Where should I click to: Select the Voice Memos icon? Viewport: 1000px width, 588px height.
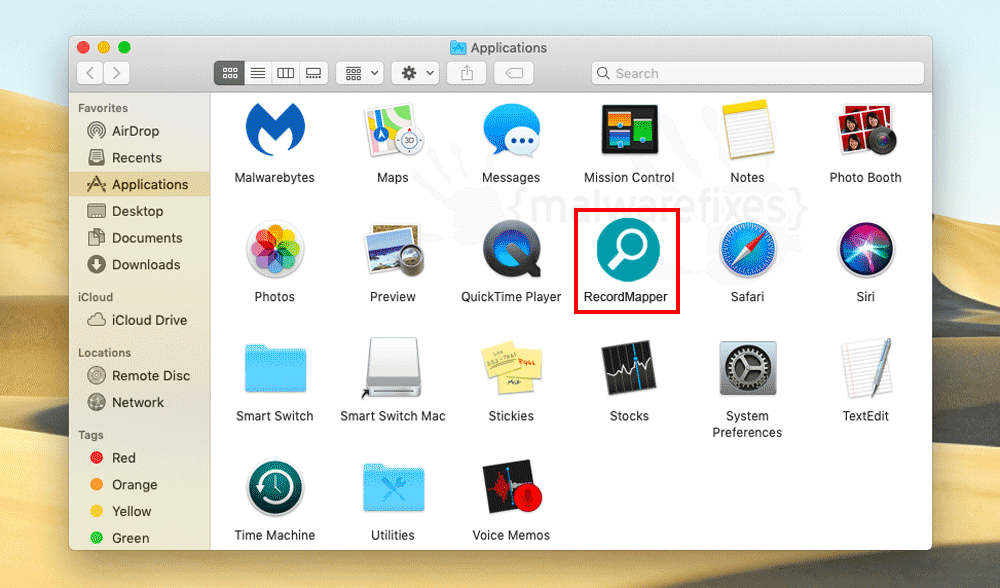coord(511,487)
